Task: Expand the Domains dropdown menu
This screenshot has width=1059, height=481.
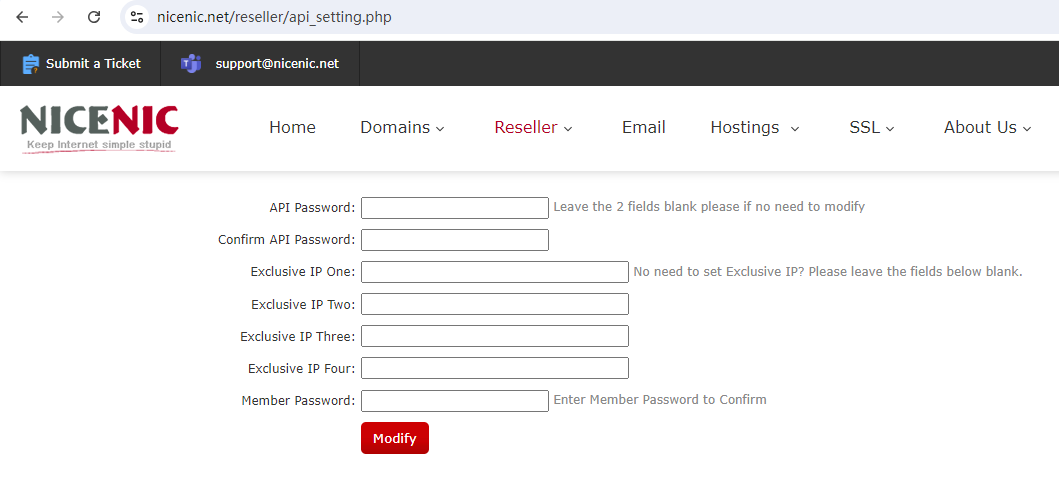Action: (403, 128)
